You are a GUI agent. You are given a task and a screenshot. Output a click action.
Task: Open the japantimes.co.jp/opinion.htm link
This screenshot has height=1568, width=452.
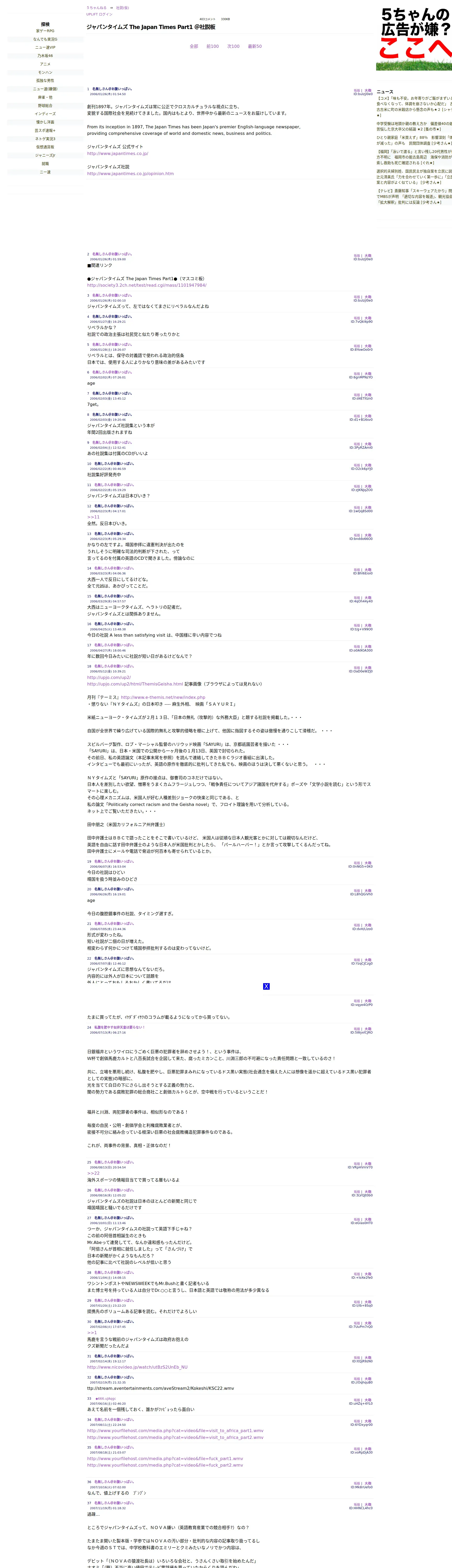click(x=130, y=174)
